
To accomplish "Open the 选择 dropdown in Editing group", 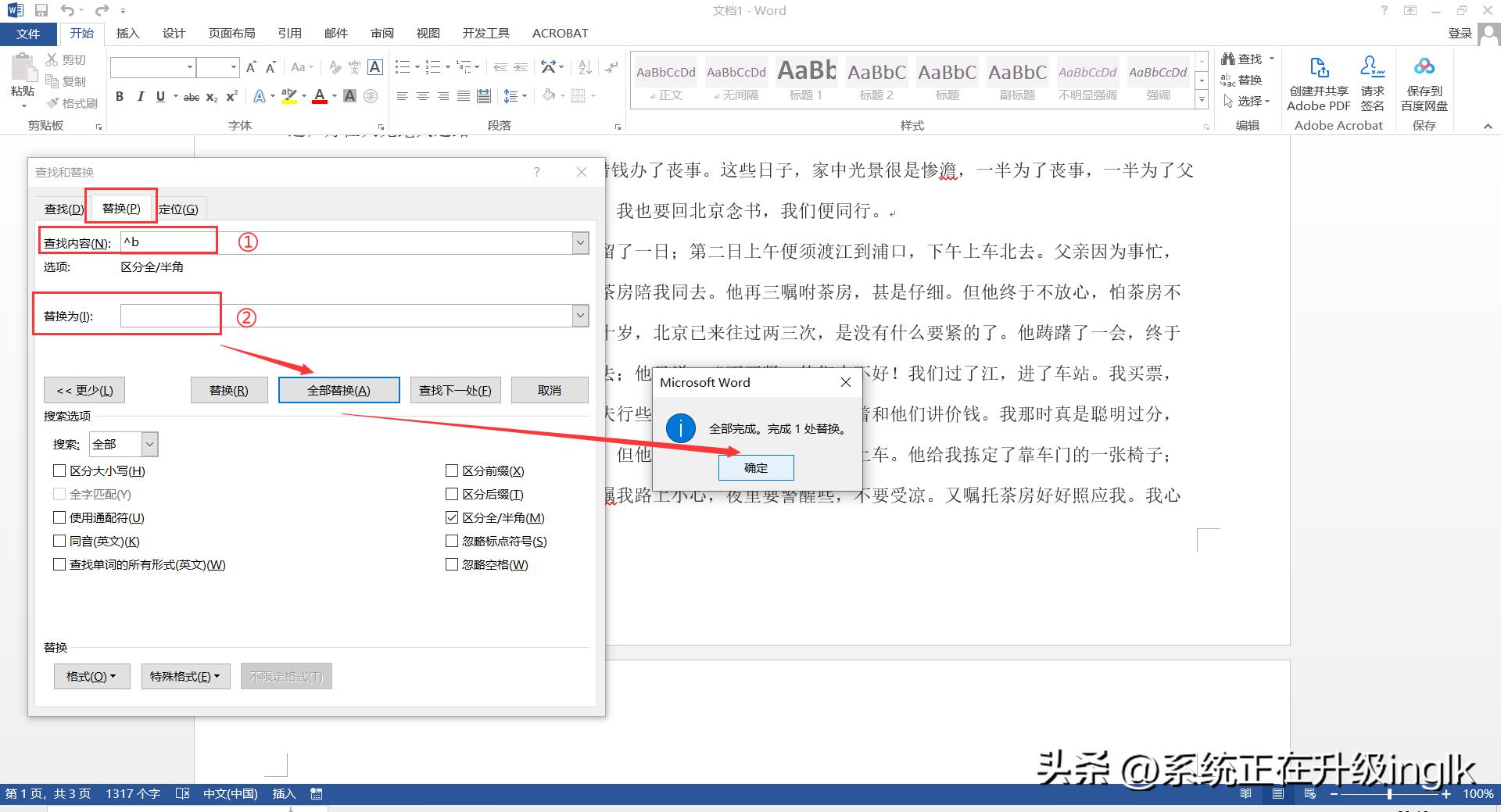I will click(x=1247, y=102).
